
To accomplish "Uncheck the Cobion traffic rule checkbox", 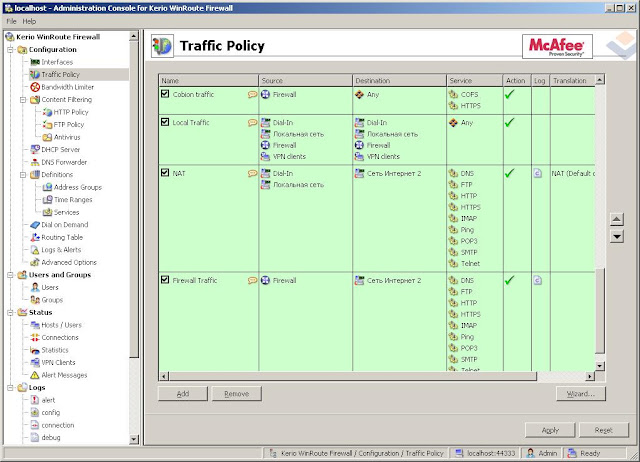I will (x=165, y=94).
